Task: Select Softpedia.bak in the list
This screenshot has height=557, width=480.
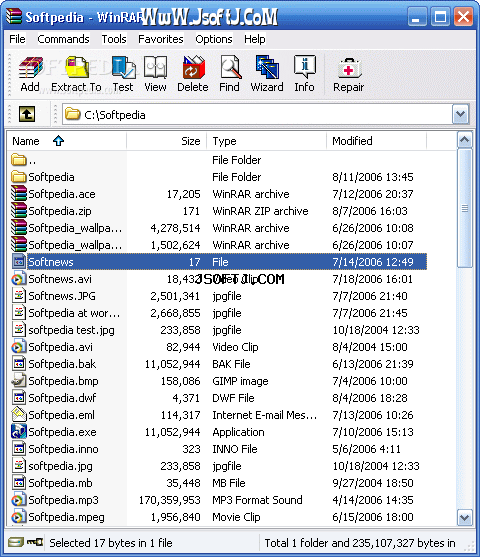Action: (62, 364)
